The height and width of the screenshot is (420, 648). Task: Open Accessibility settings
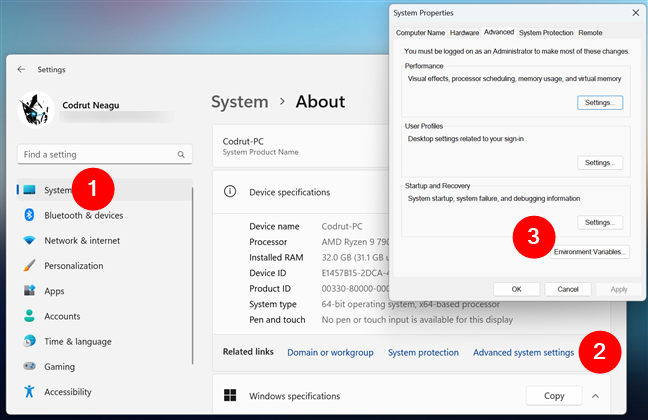coord(105,391)
